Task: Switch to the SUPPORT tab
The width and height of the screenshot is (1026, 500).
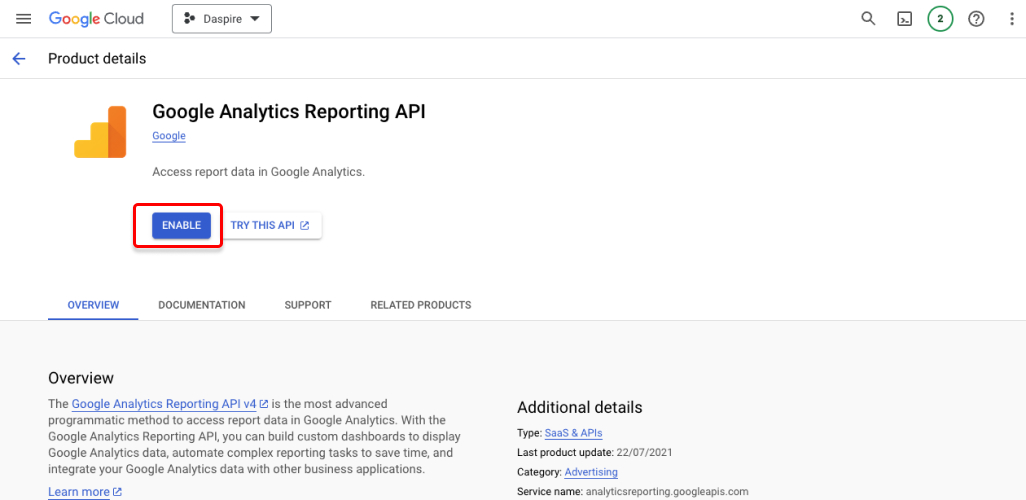Action: 308,305
